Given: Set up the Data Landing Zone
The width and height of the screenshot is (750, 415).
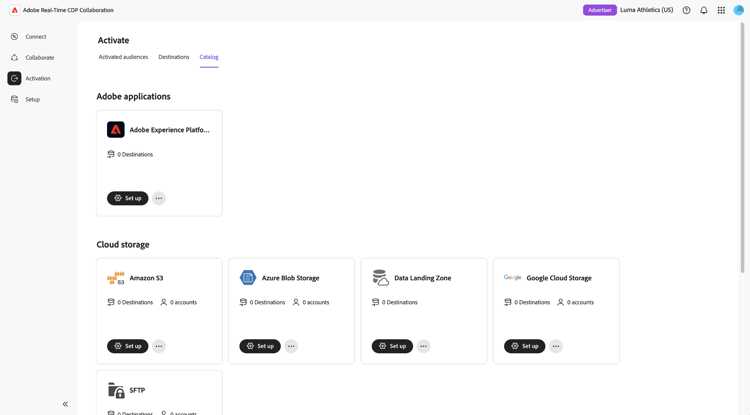Looking at the screenshot, I should (392, 346).
